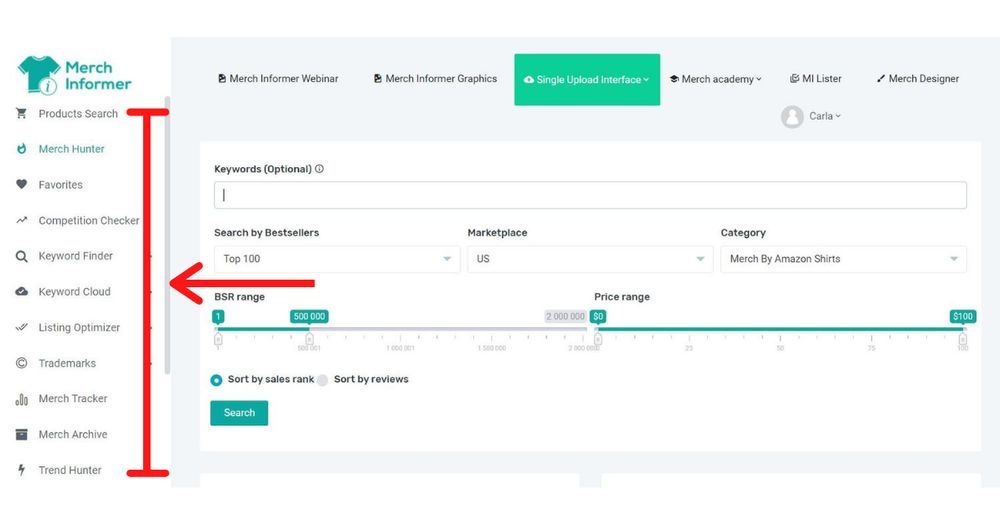Open Listing Optimizer from the sidebar

click(79, 327)
